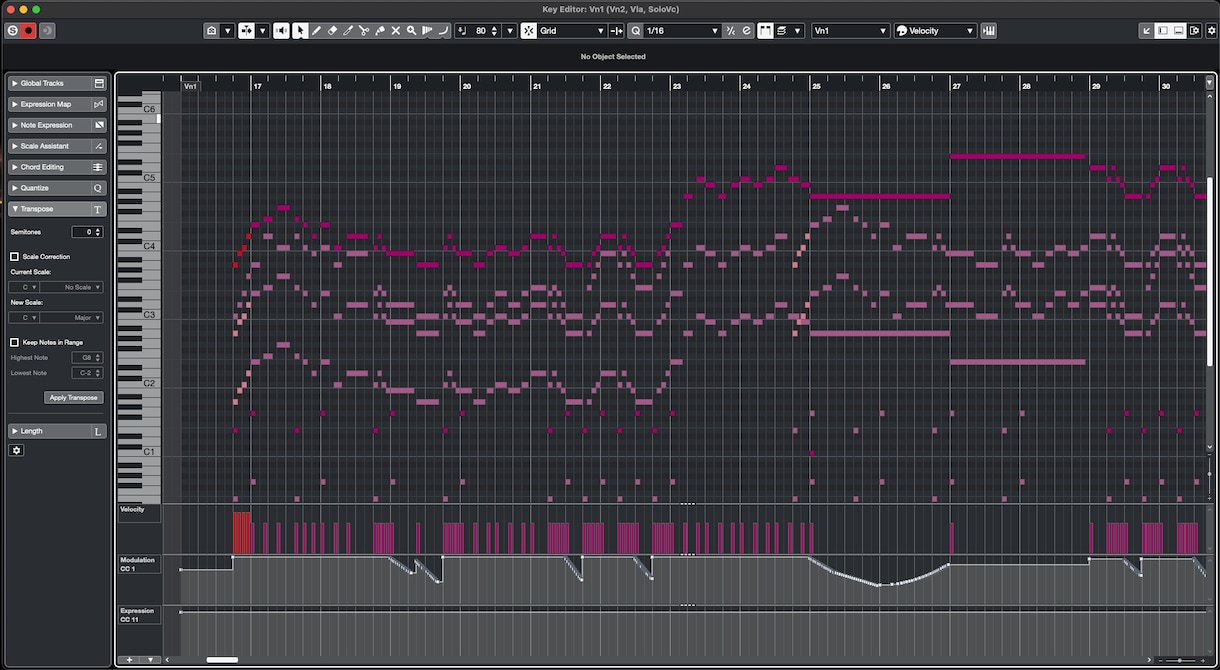
Task: Select the Object Selection arrow tool
Action: point(299,31)
